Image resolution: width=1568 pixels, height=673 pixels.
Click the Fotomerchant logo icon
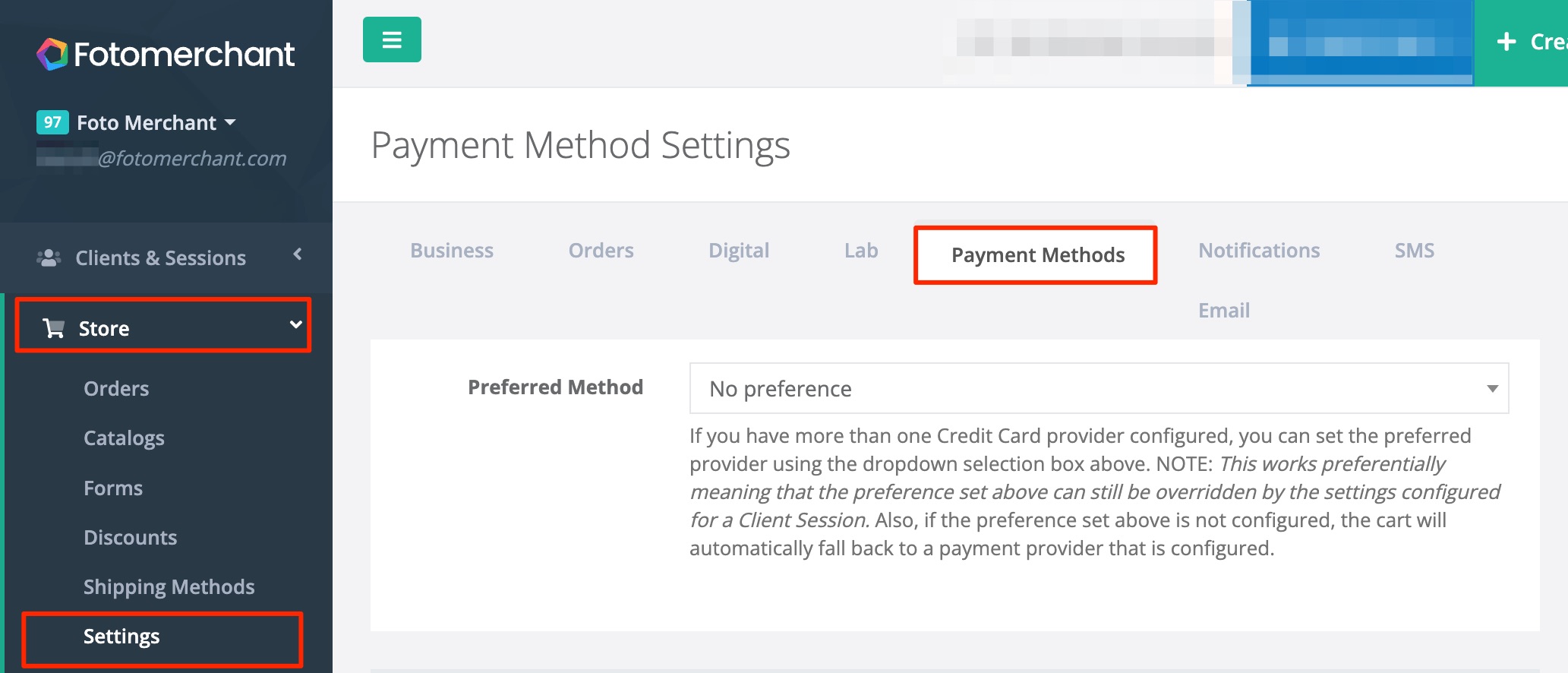pos(52,54)
